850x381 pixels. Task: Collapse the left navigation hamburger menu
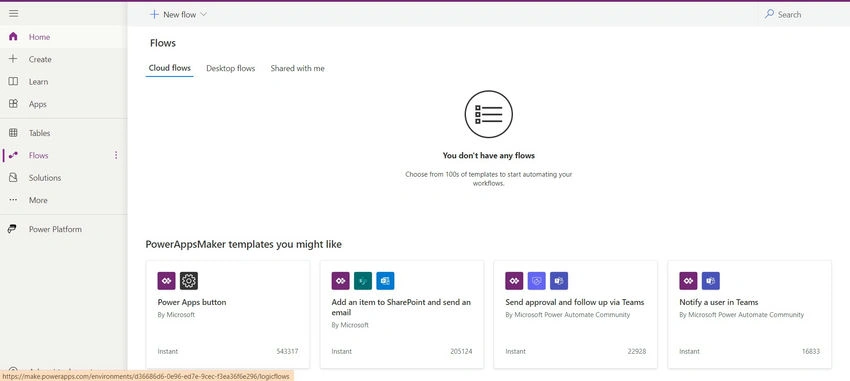click(x=14, y=14)
